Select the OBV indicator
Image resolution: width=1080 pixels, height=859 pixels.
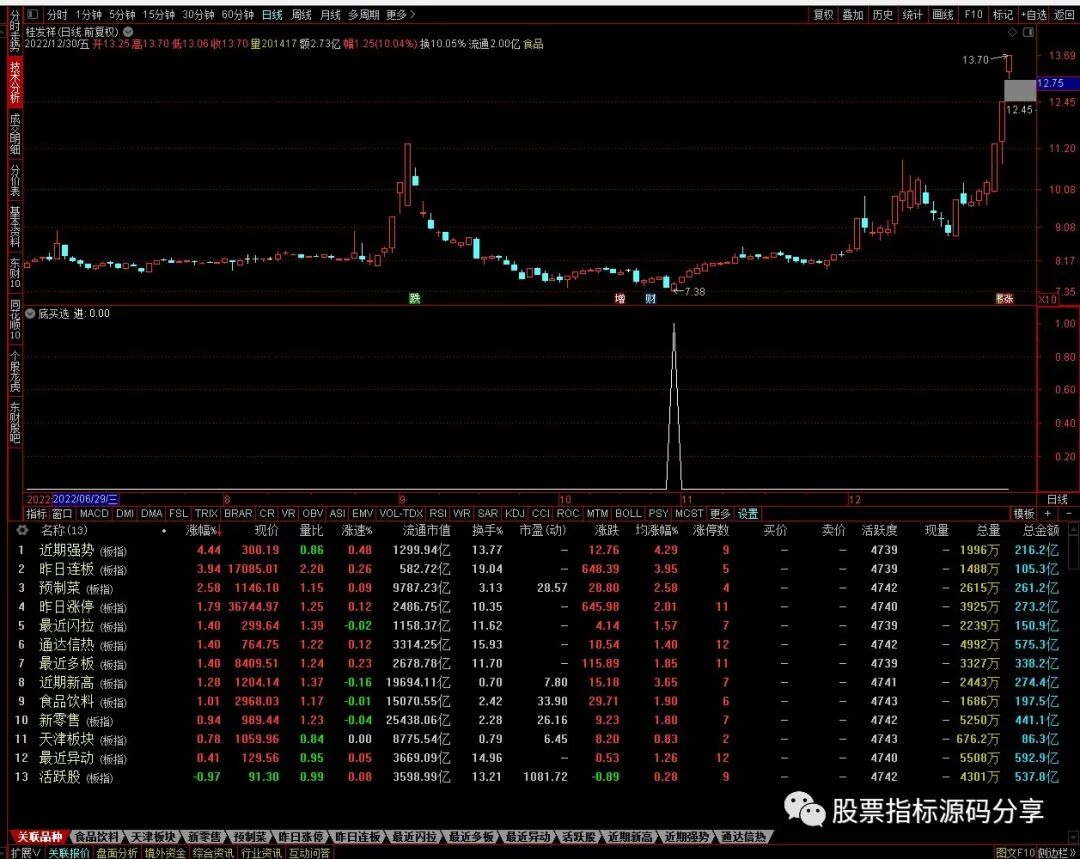tap(313, 514)
